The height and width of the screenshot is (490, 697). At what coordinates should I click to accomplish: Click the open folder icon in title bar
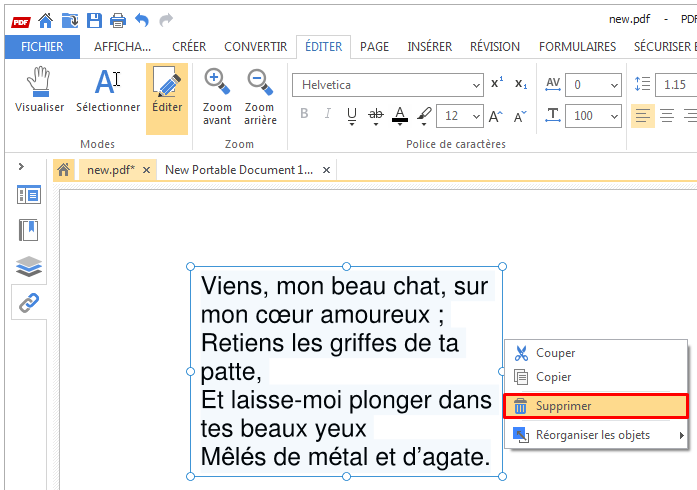[x=70, y=20]
